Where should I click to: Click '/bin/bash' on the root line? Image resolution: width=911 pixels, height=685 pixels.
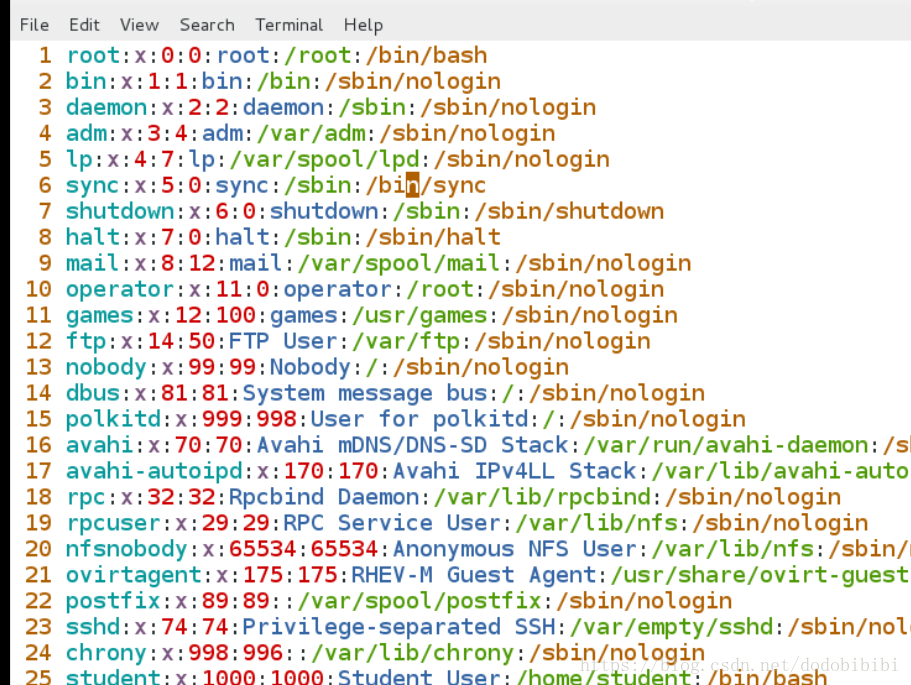(x=426, y=55)
